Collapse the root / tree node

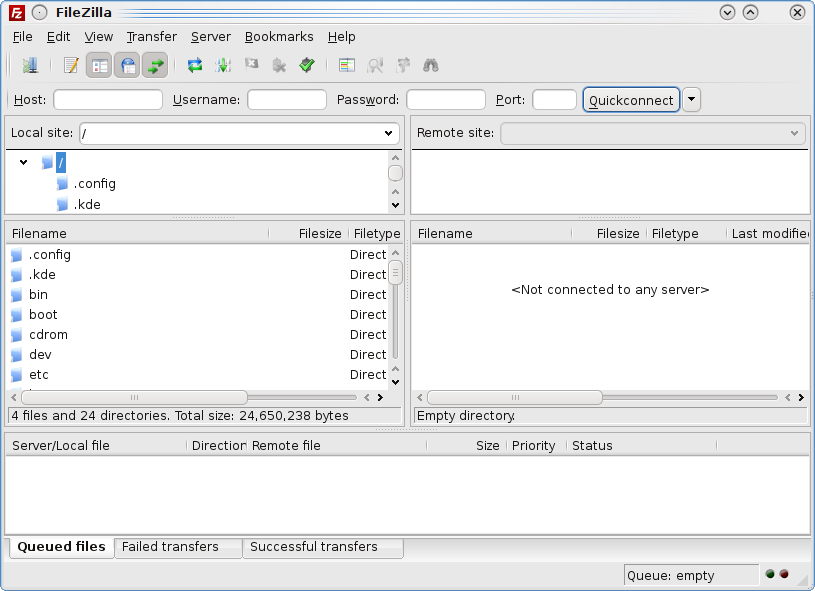click(24, 162)
